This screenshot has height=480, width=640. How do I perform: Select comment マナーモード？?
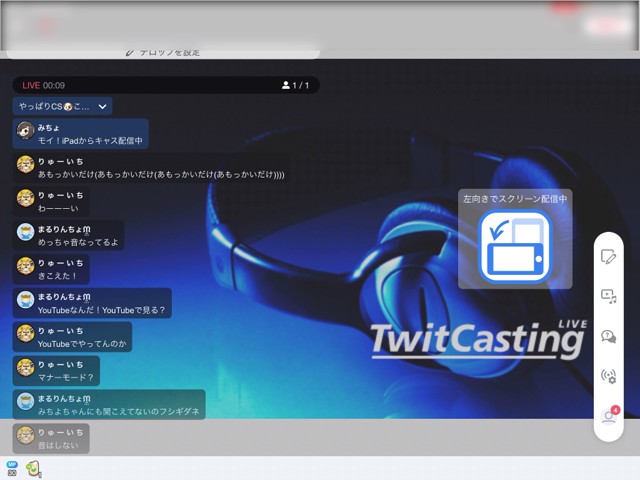pos(56,371)
